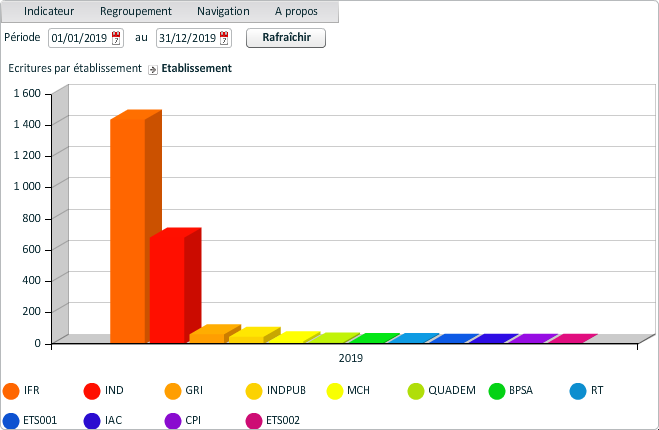Open the Indicateur menu
The image size is (659, 430).
[49, 11]
